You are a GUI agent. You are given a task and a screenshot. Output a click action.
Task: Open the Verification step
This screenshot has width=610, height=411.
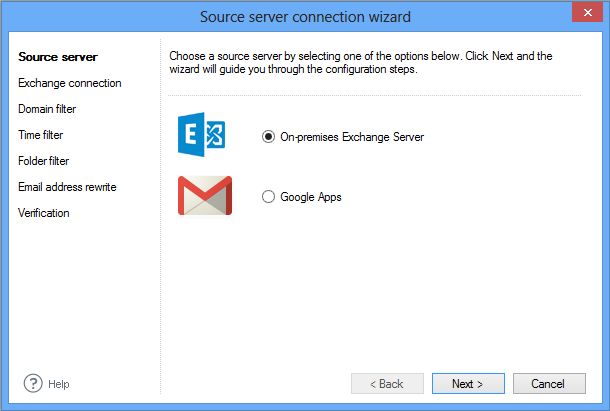44,213
